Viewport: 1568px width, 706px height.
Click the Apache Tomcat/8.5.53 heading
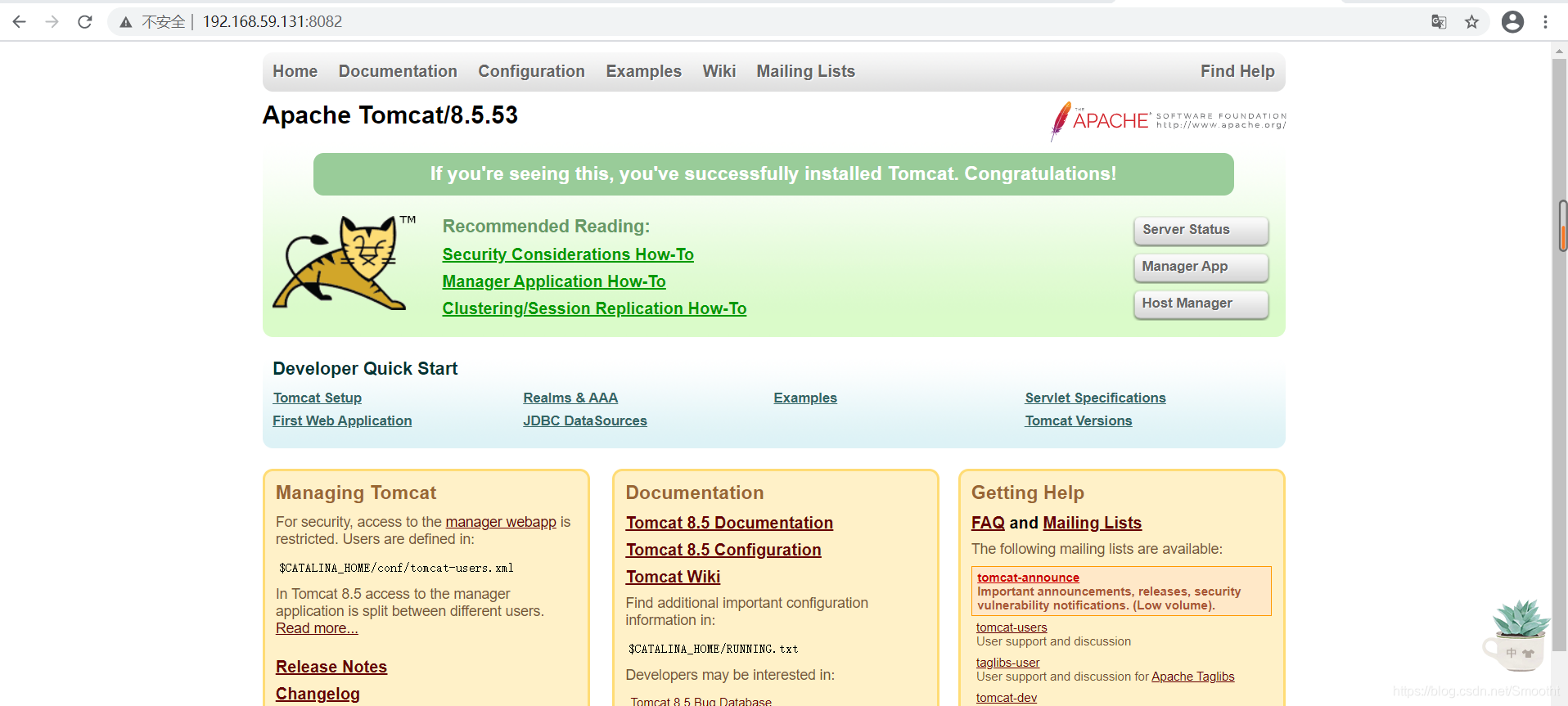(x=390, y=115)
